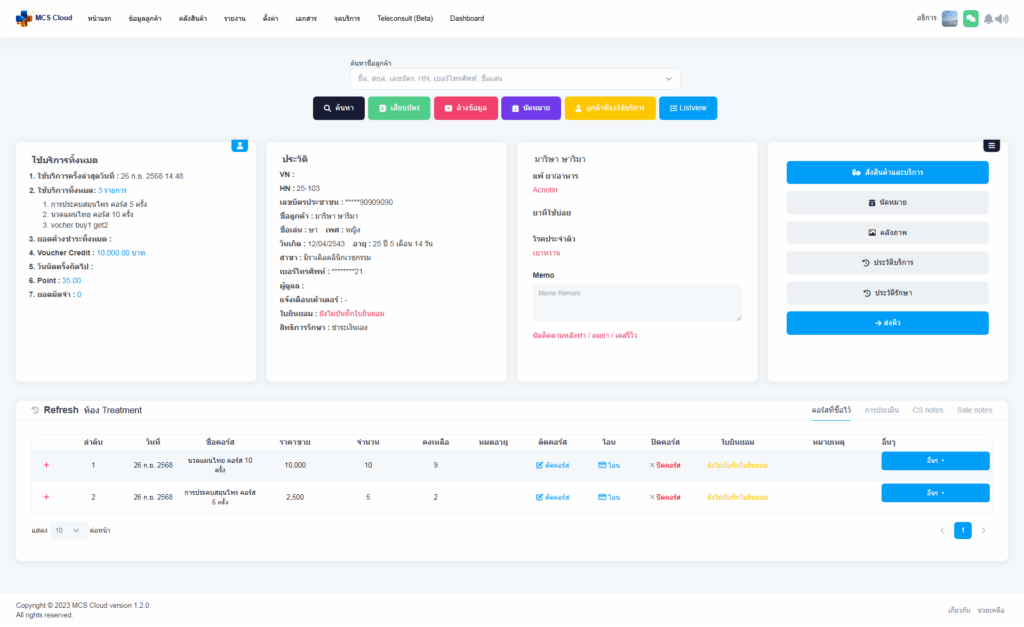
Task: Click the notification bell icon
Action: pyautogui.click(x=989, y=19)
